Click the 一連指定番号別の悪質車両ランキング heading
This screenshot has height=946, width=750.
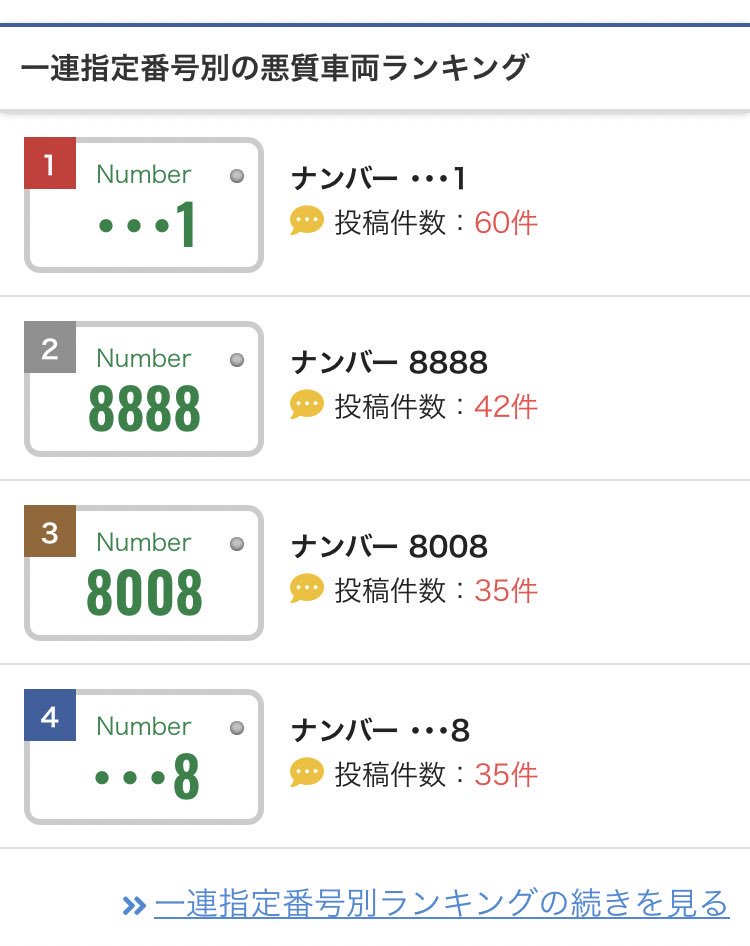275,67
